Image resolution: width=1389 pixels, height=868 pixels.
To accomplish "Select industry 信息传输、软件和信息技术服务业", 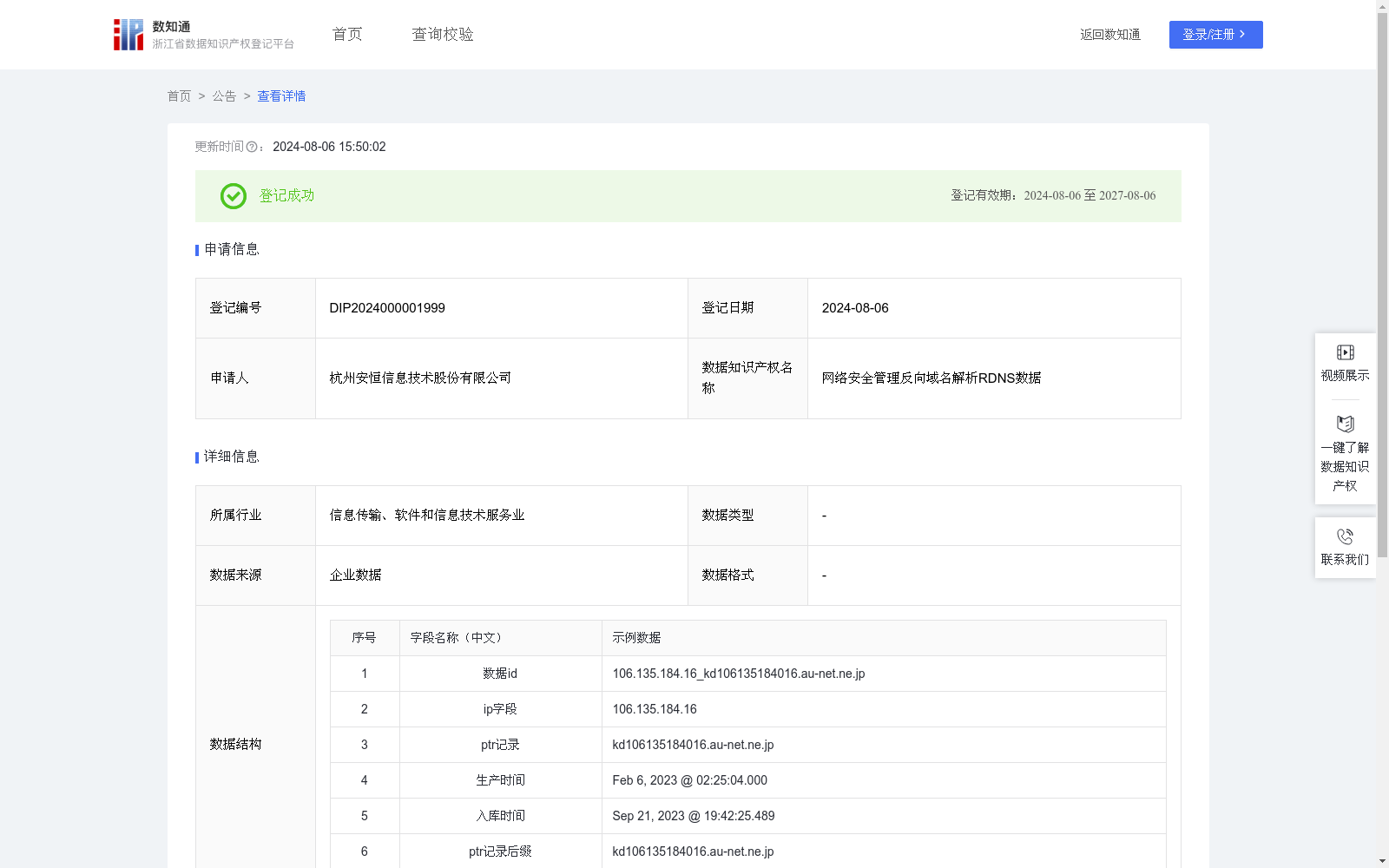I will pos(427,516).
